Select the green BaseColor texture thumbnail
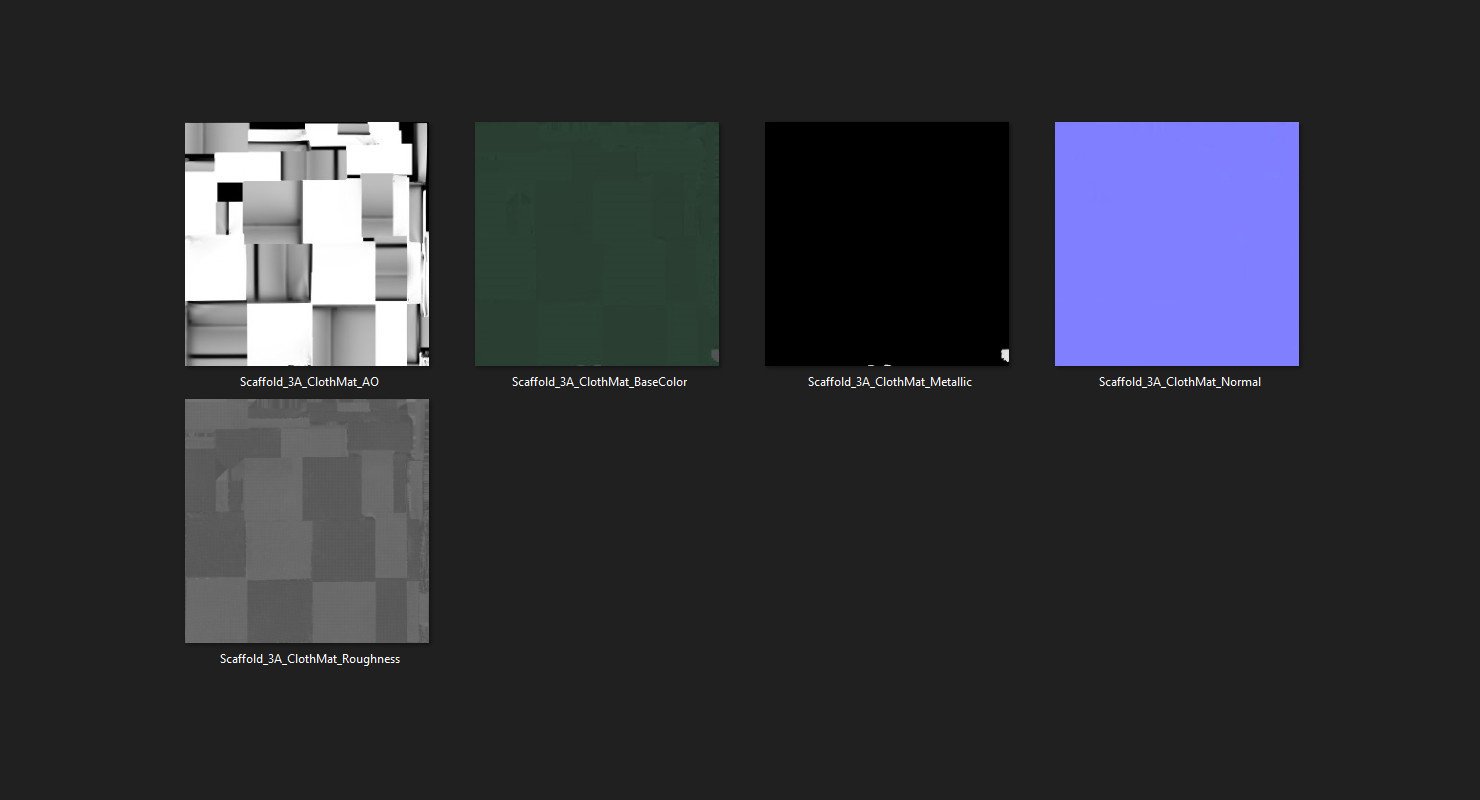1480x800 pixels. [x=597, y=244]
